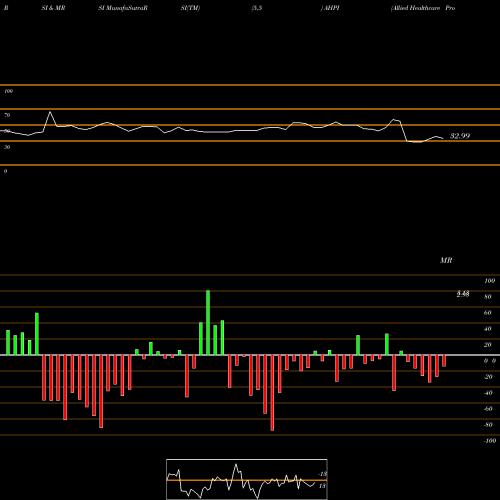
Task: Click the MR axis label 100 at right
Action: [490, 281]
